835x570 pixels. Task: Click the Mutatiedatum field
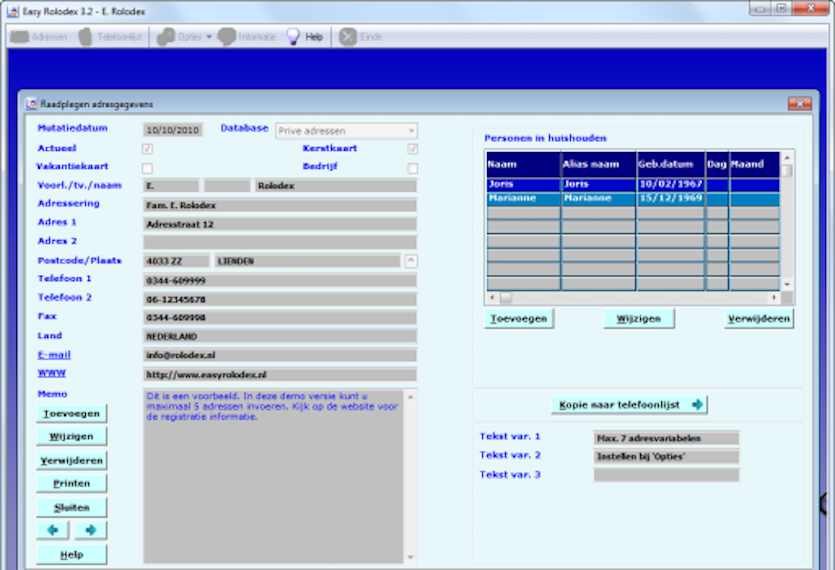coord(173,130)
